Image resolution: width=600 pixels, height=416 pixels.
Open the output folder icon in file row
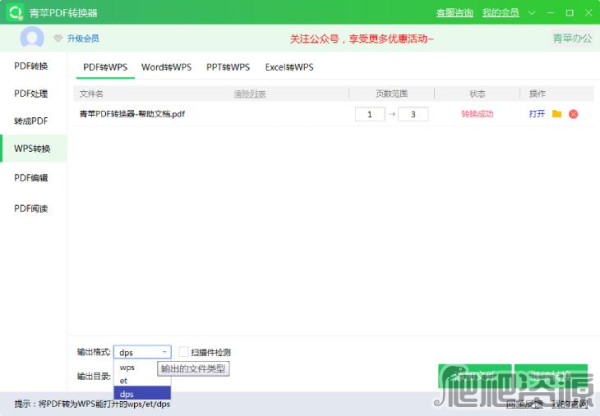tap(557, 114)
